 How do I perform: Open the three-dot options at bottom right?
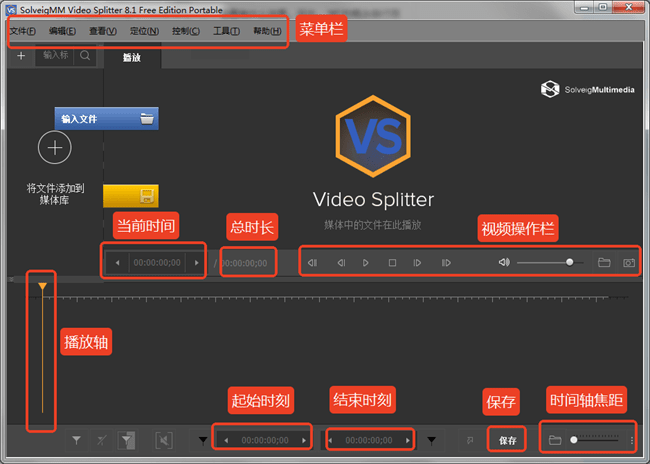(632, 440)
